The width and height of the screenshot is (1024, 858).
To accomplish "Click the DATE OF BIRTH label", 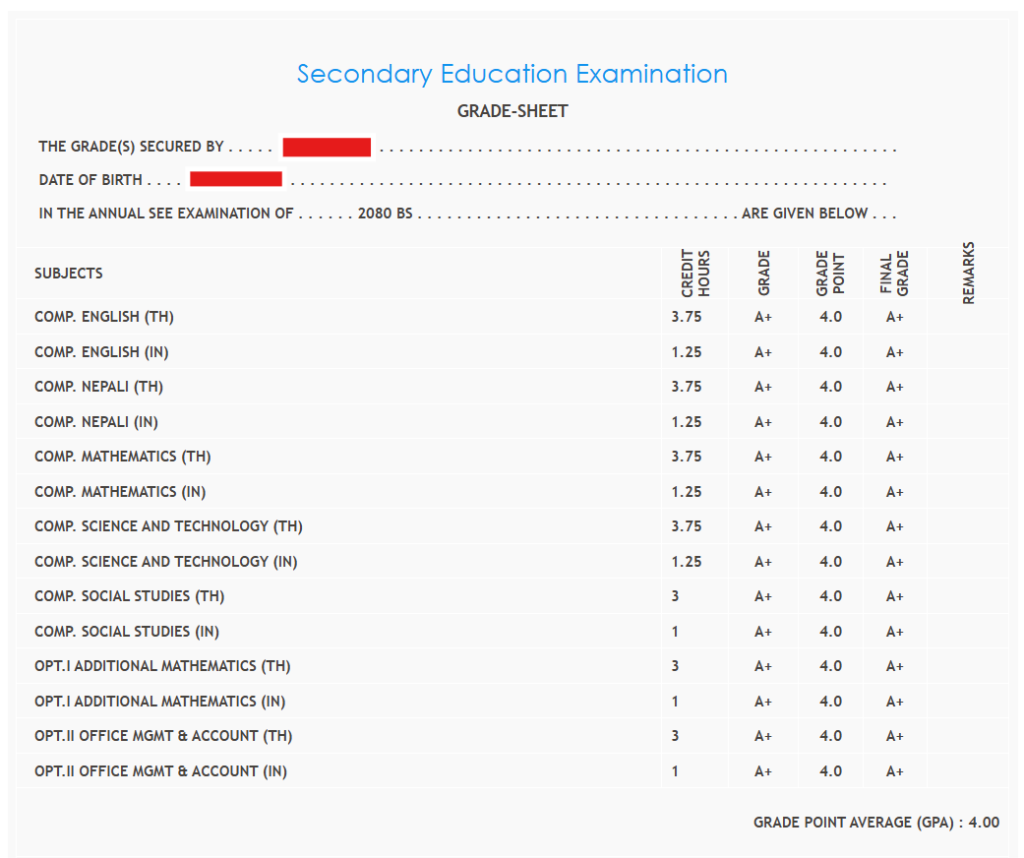I will coord(90,180).
